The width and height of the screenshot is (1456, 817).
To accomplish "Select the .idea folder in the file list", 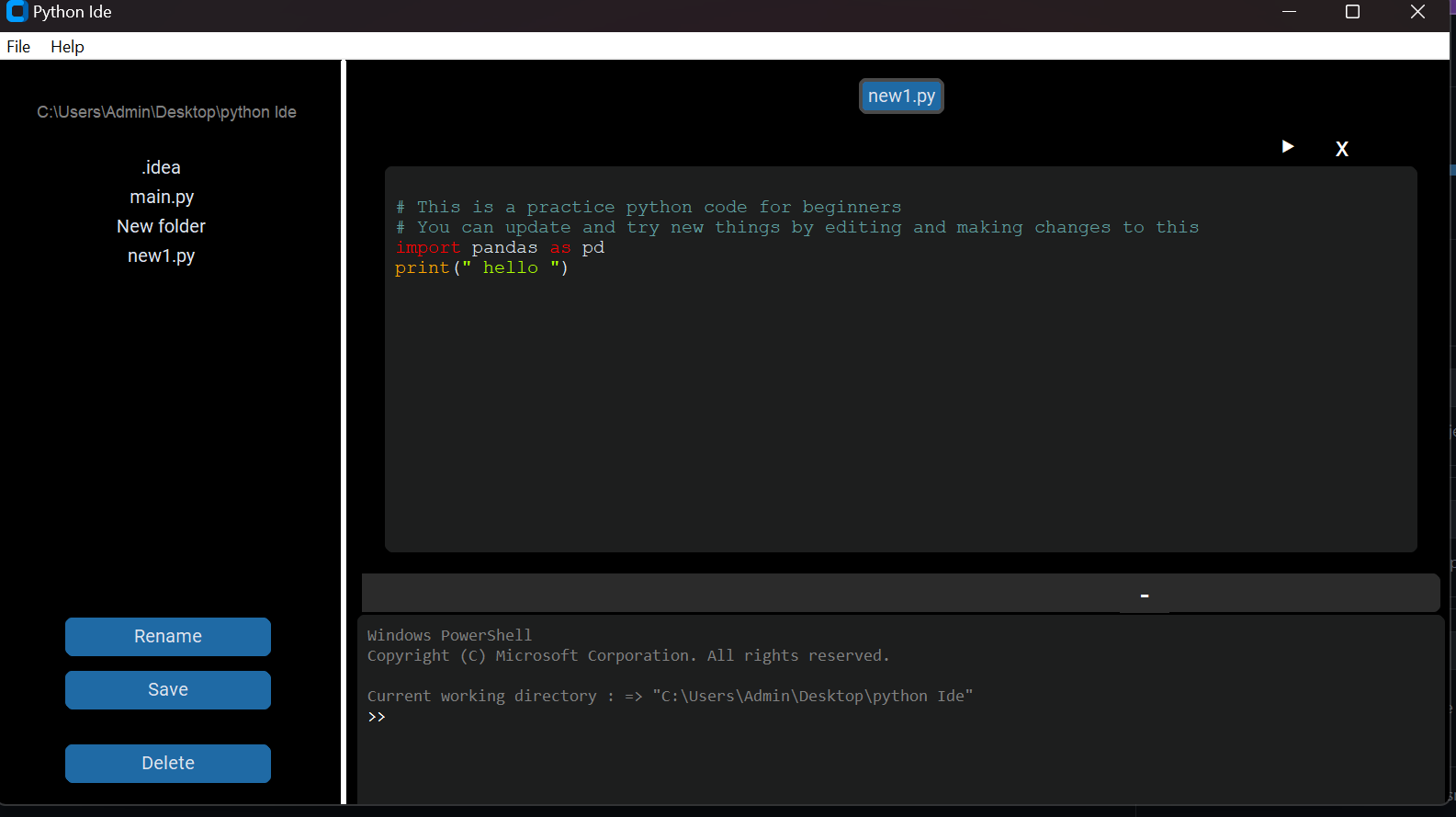I will pyautogui.click(x=162, y=167).
